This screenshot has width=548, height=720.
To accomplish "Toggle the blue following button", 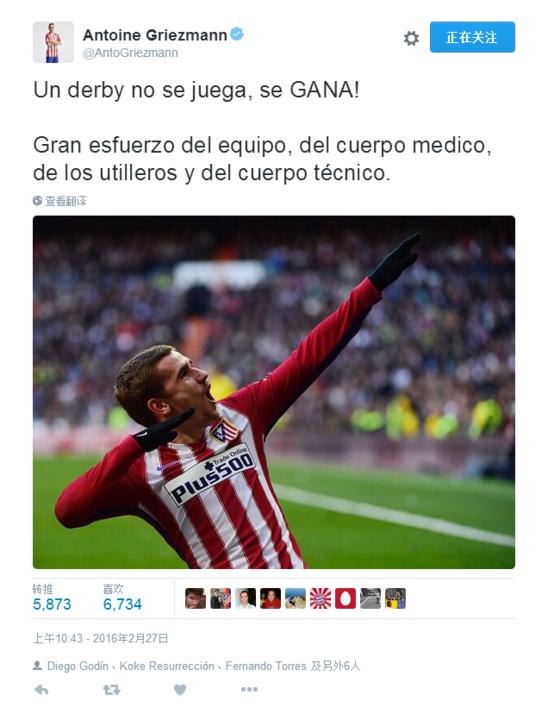I will click(x=472, y=37).
